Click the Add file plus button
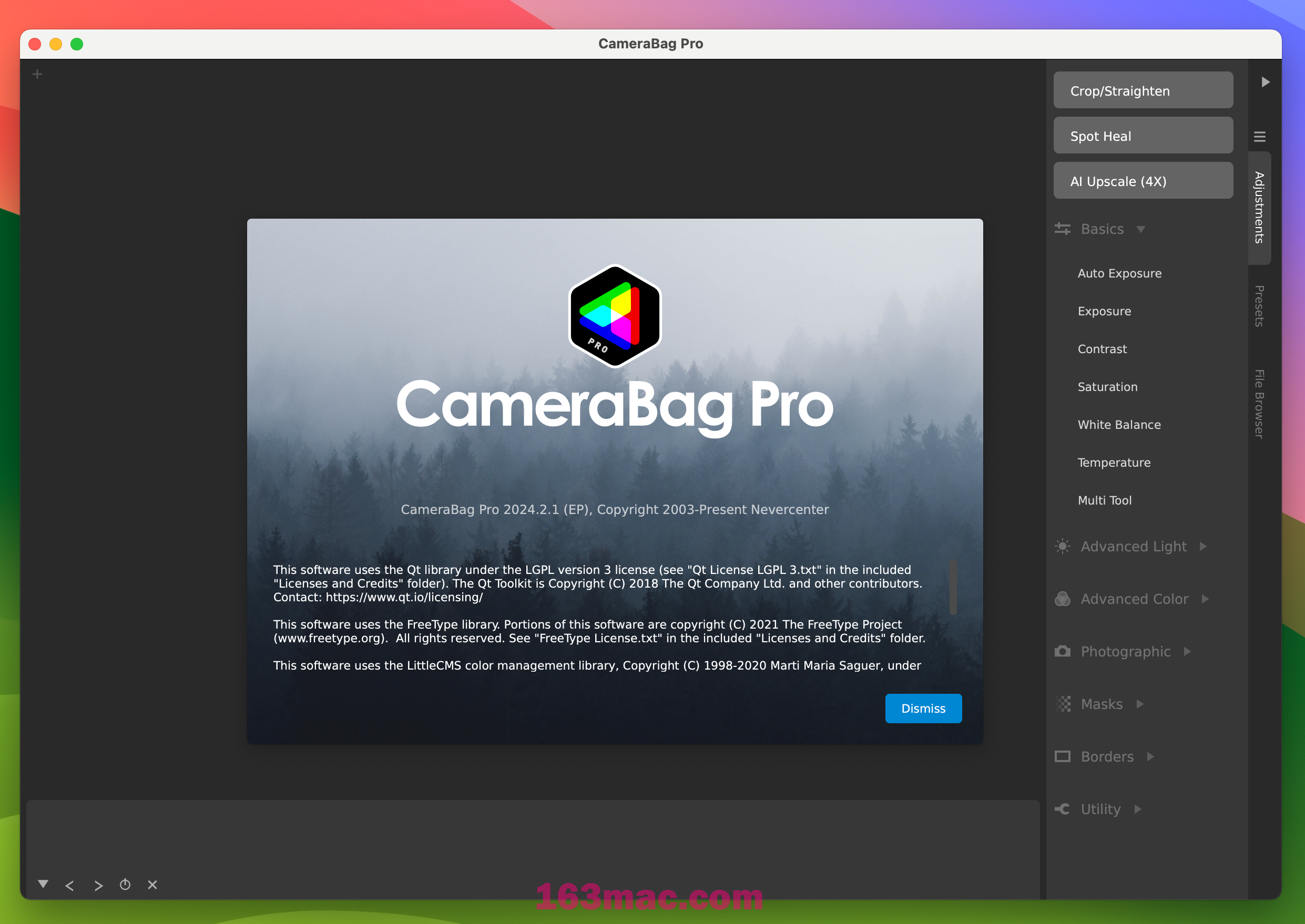Image resolution: width=1305 pixels, height=924 pixels. [x=37, y=74]
